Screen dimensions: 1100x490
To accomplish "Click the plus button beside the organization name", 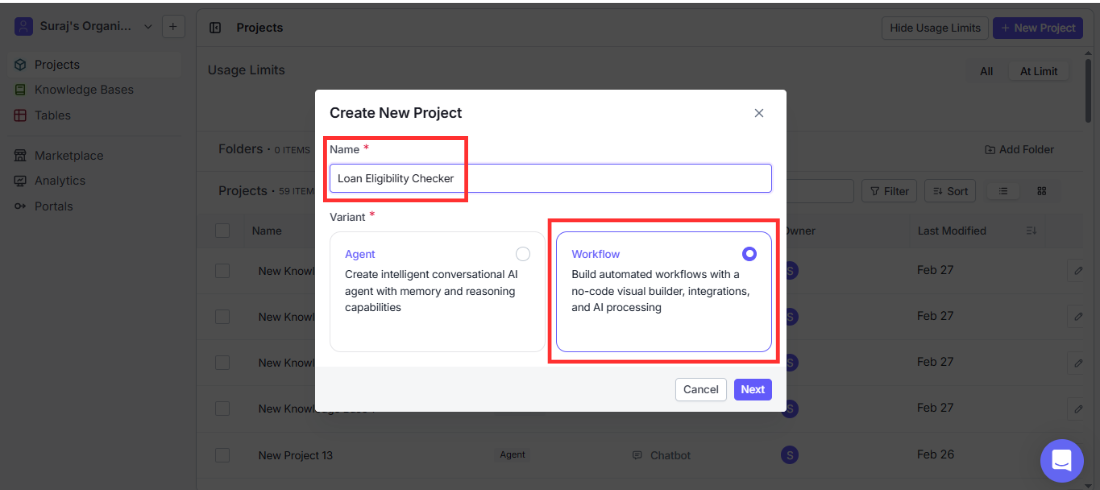I will tap(173, 27).
